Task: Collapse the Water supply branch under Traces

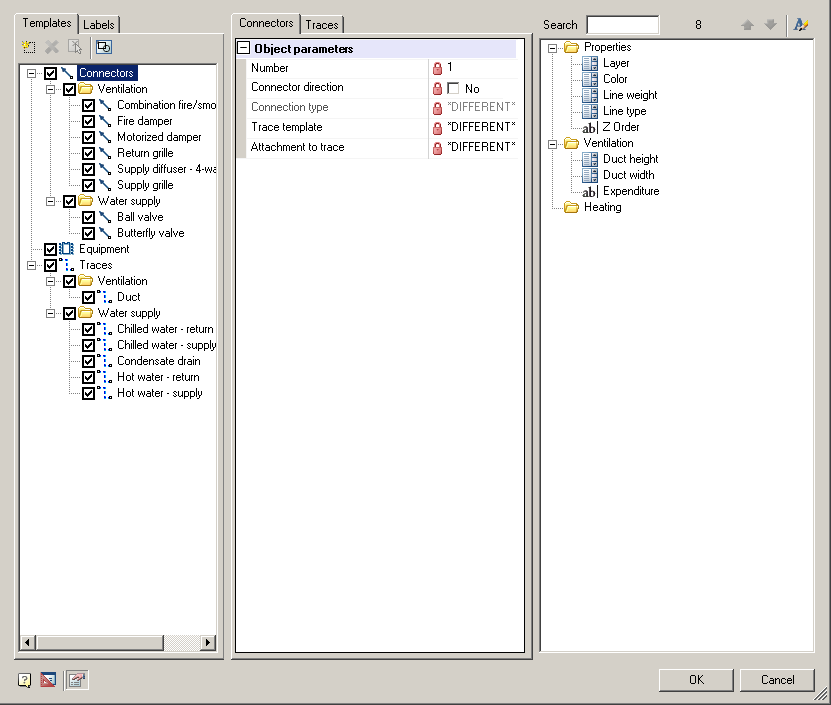Action: click(50, 313)
